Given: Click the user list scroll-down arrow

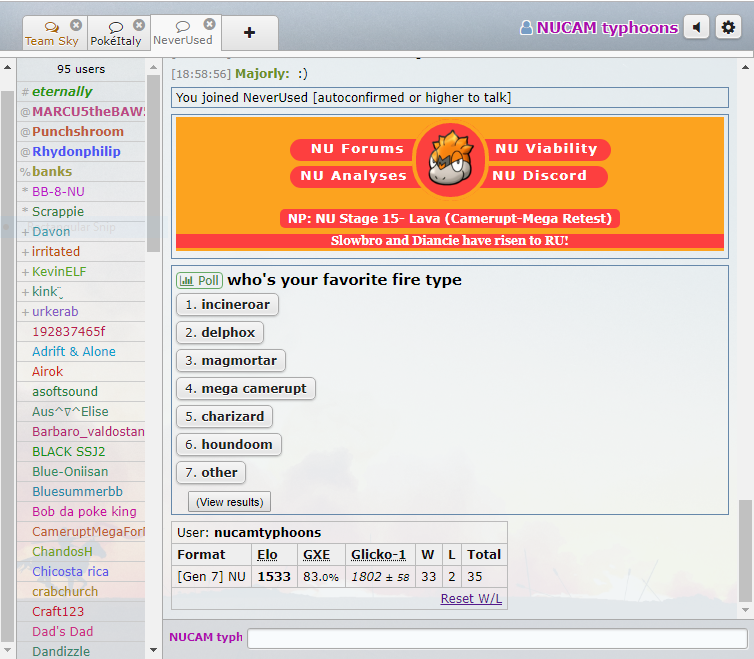Looking at the screenshot, I should tap(153, 650).
